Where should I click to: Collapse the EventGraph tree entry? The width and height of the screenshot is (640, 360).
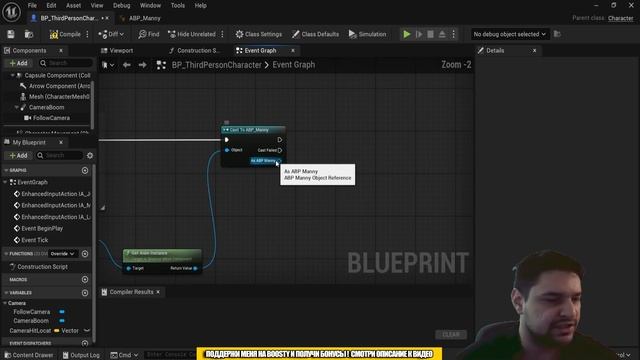[5, 182]
